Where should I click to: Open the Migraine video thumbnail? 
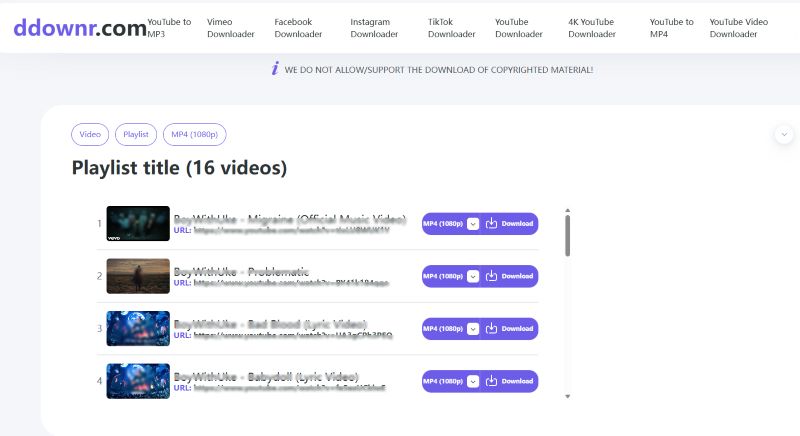point(138,223)
